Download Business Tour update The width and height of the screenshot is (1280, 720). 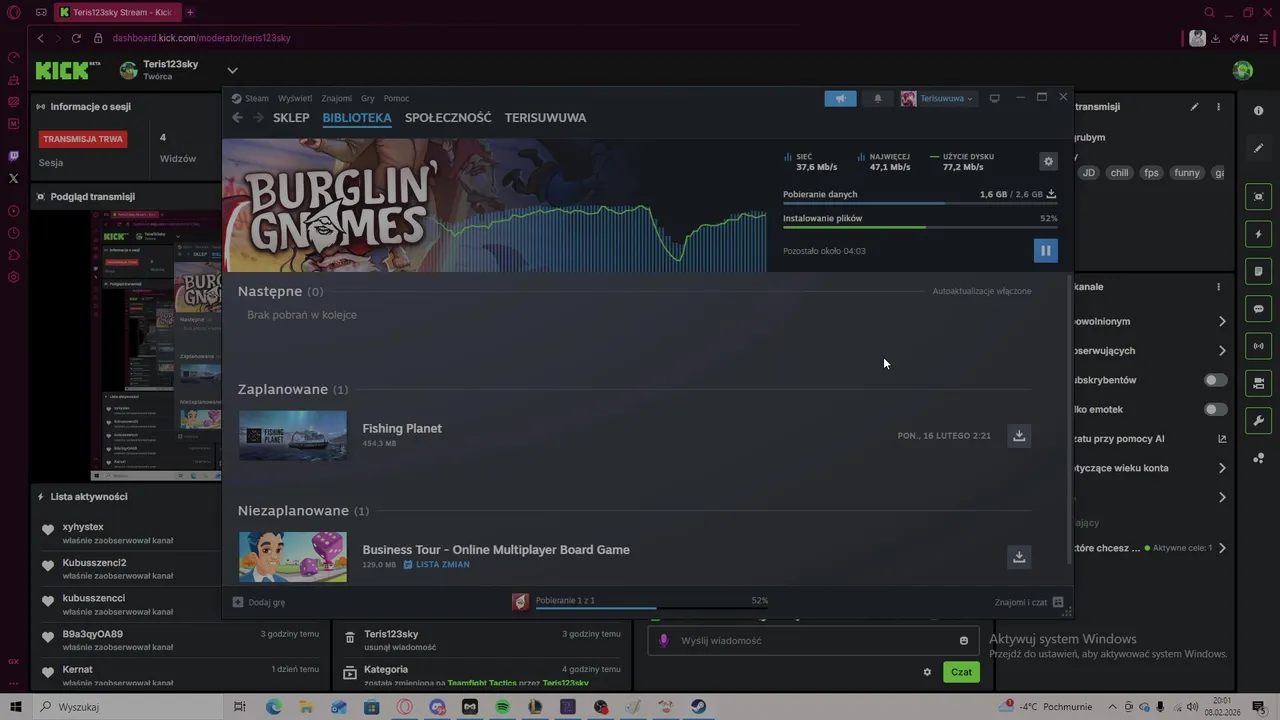1019,557
